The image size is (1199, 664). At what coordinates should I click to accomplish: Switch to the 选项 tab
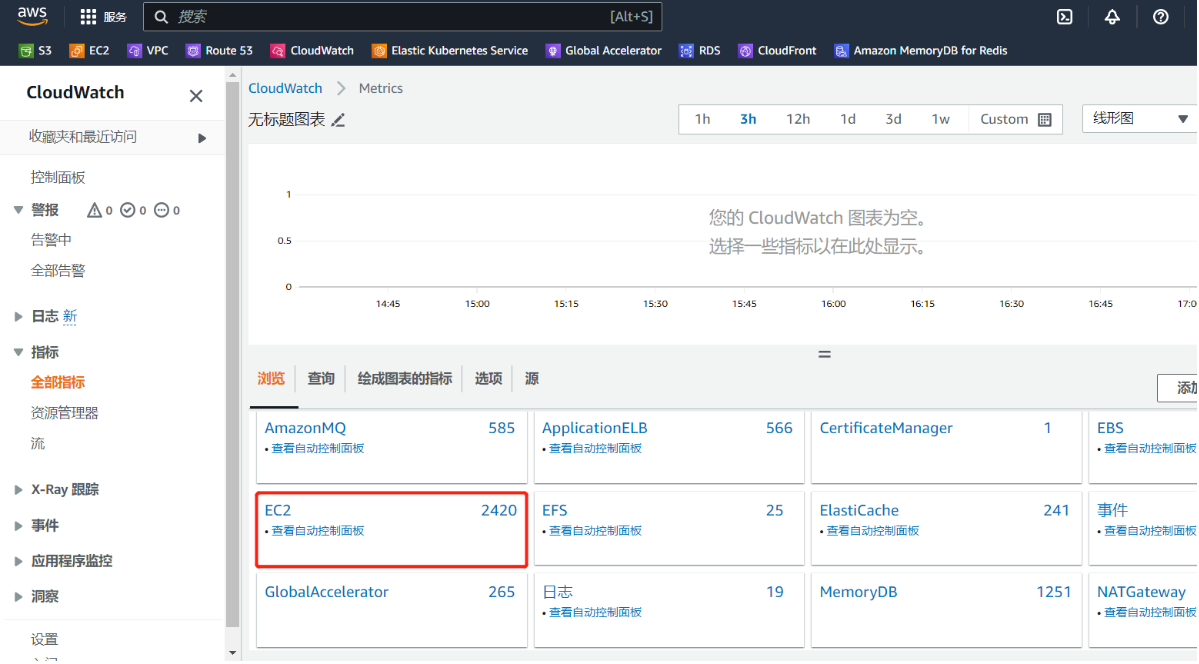(488, 379)
